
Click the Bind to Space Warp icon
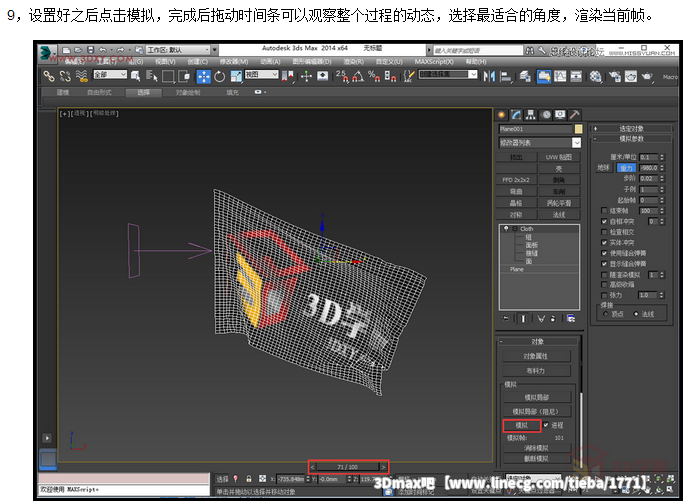coord(81,76)
